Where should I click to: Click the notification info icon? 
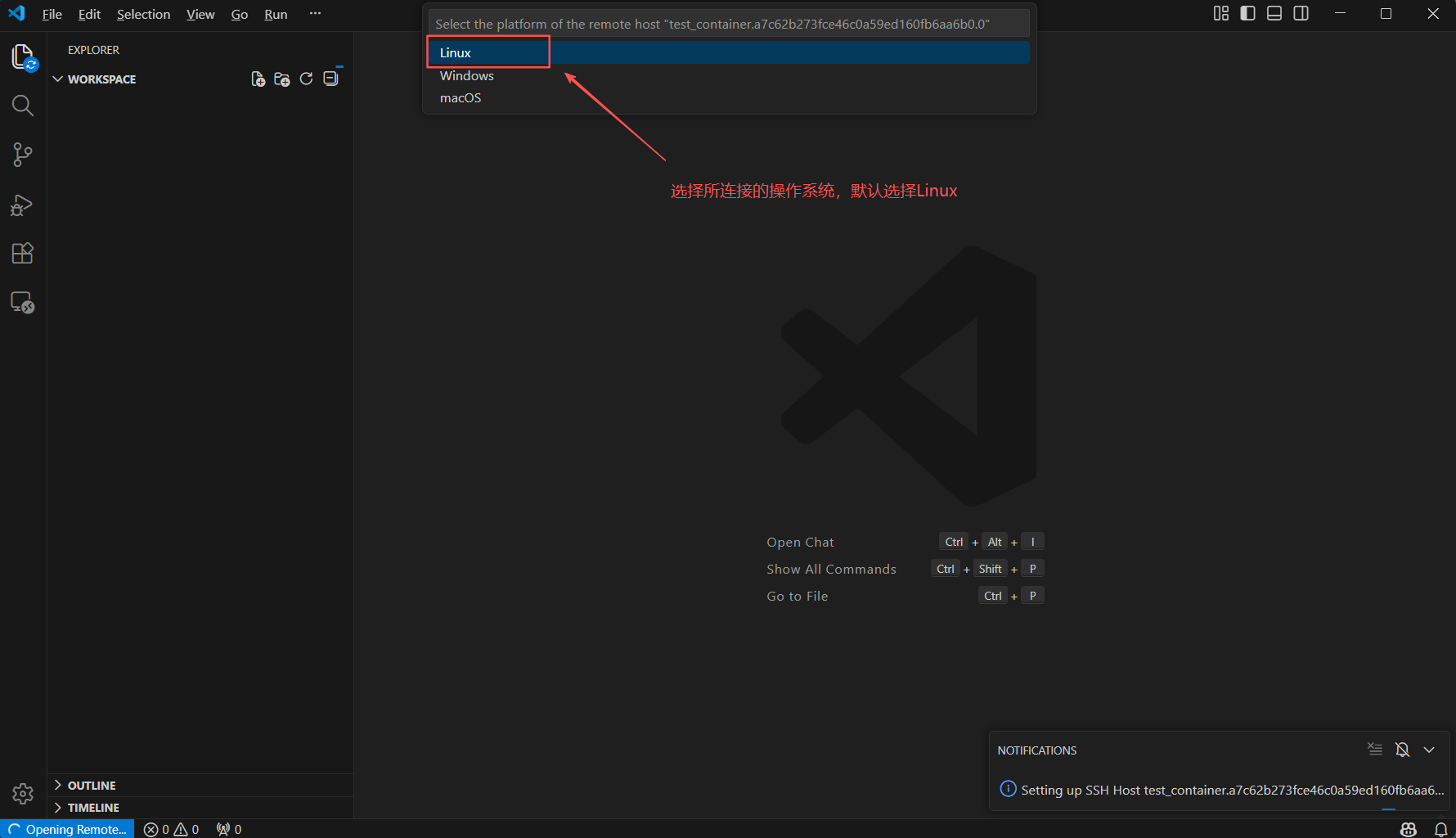tap(1009, 789)
